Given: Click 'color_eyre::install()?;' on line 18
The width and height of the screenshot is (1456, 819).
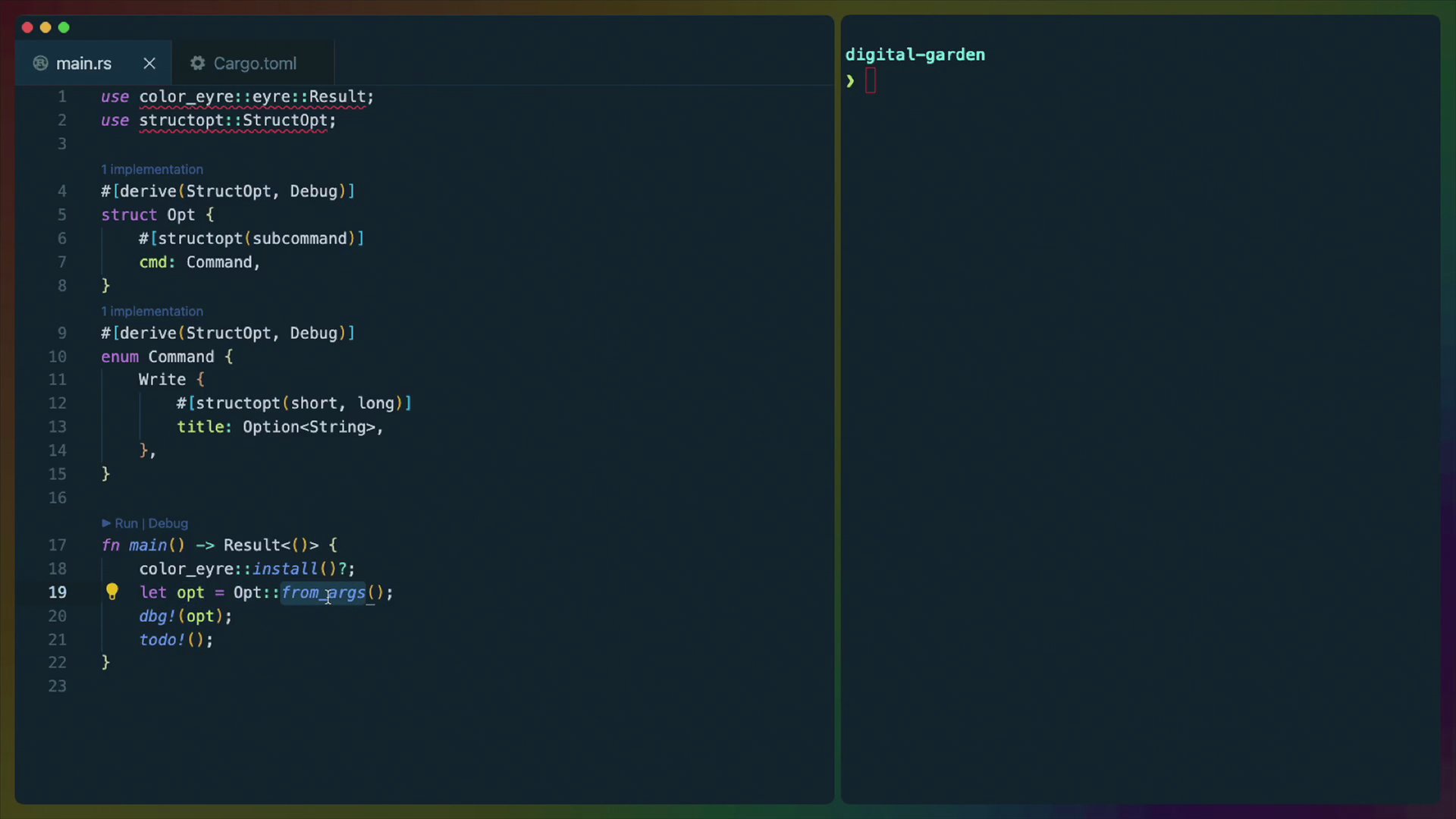Looking at the screenshot, I should point(246,569).
